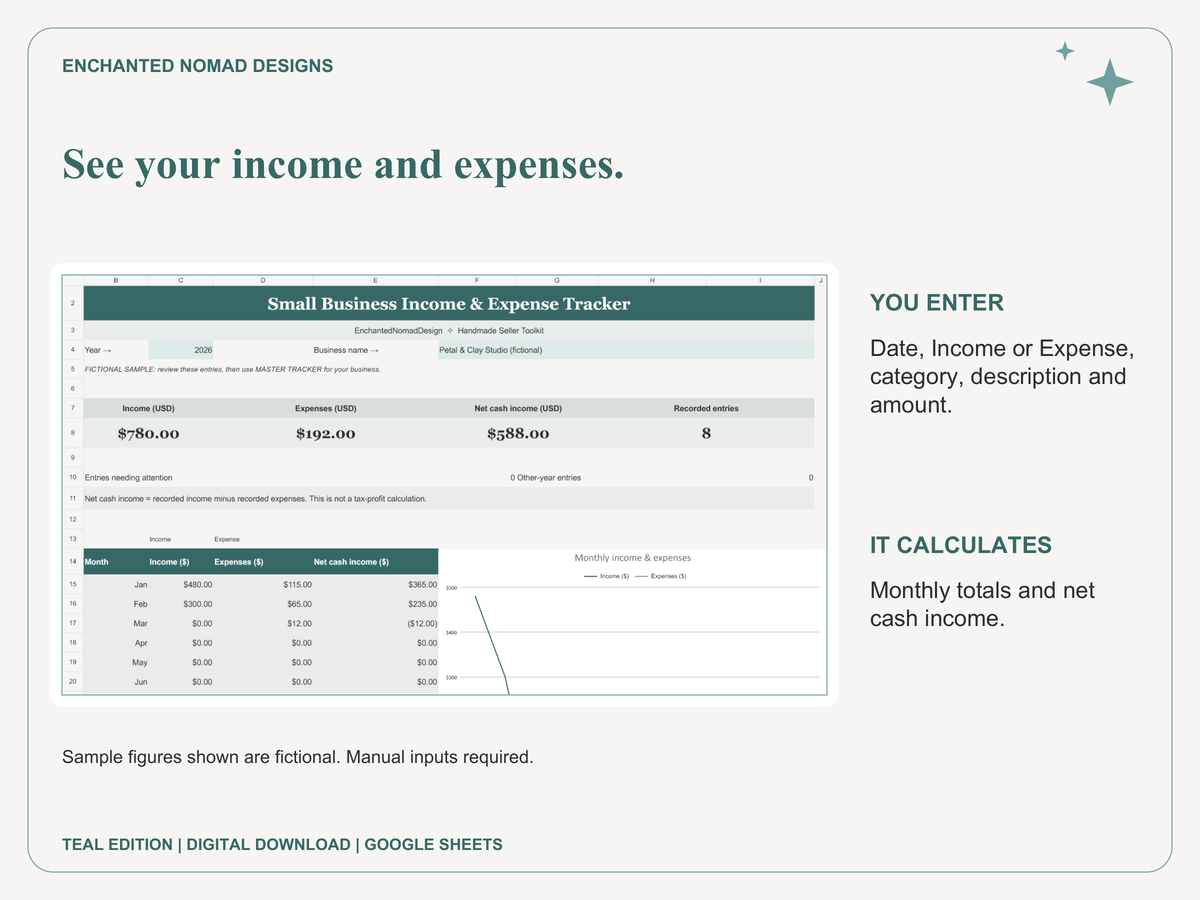Click the 'Year →' label cell
This screenshot has height=900, width=1200.
pyautogui.click(x=116, y=350)
